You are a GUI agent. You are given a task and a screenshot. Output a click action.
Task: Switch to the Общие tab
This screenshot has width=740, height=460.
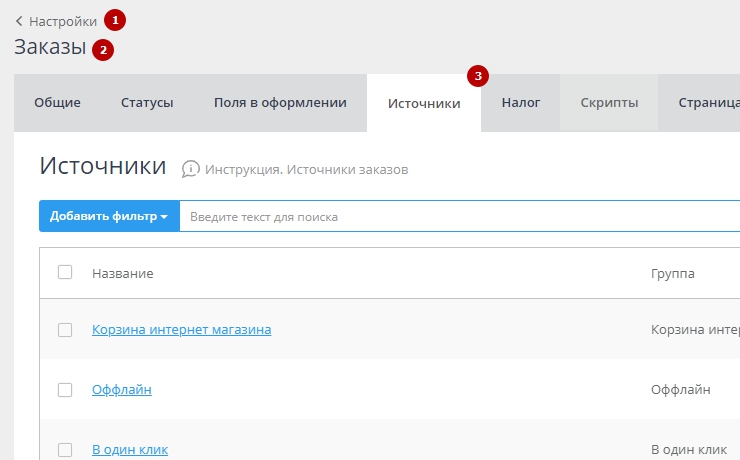(x=57, y=103)
